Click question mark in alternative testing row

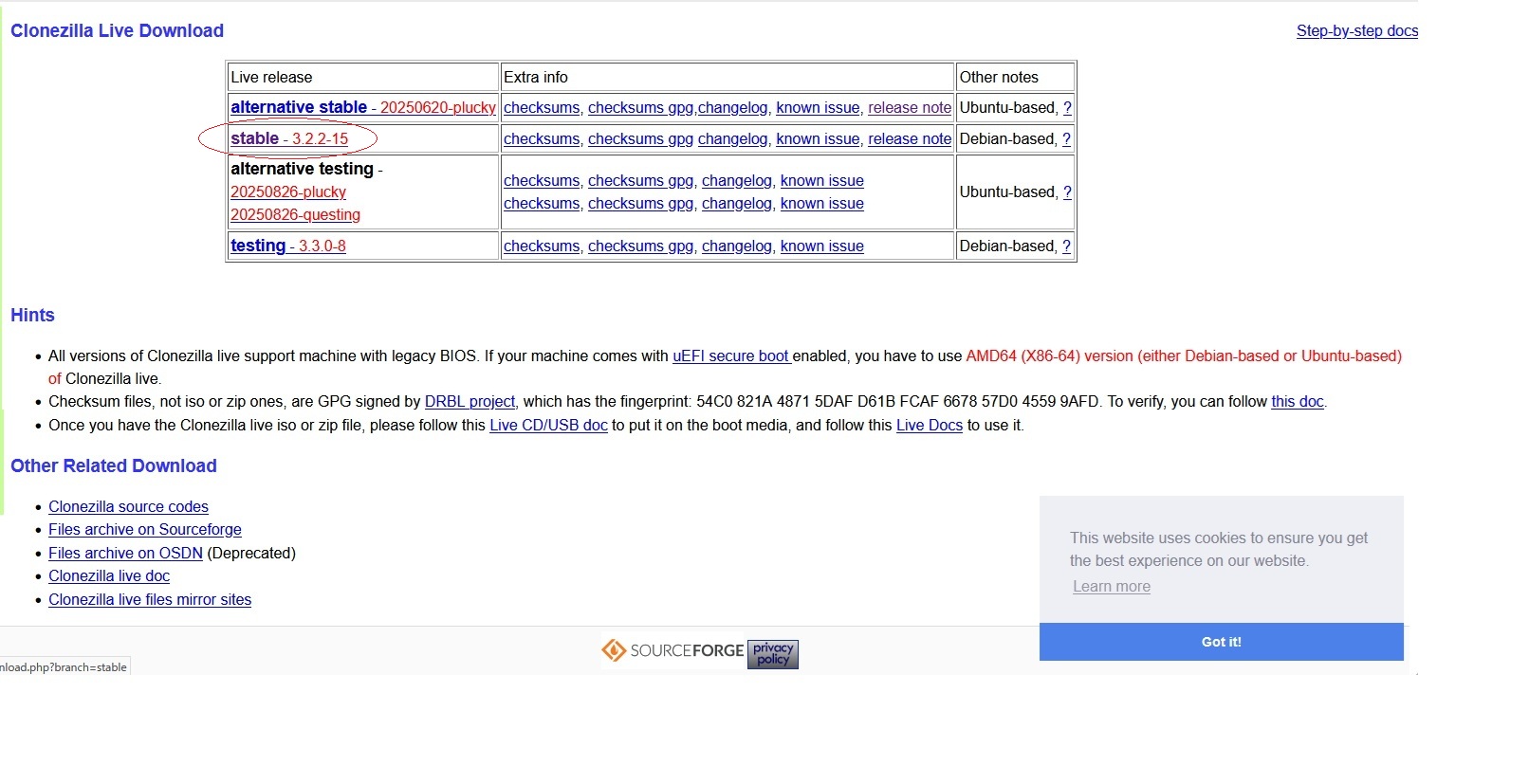tap(1067, 192)
